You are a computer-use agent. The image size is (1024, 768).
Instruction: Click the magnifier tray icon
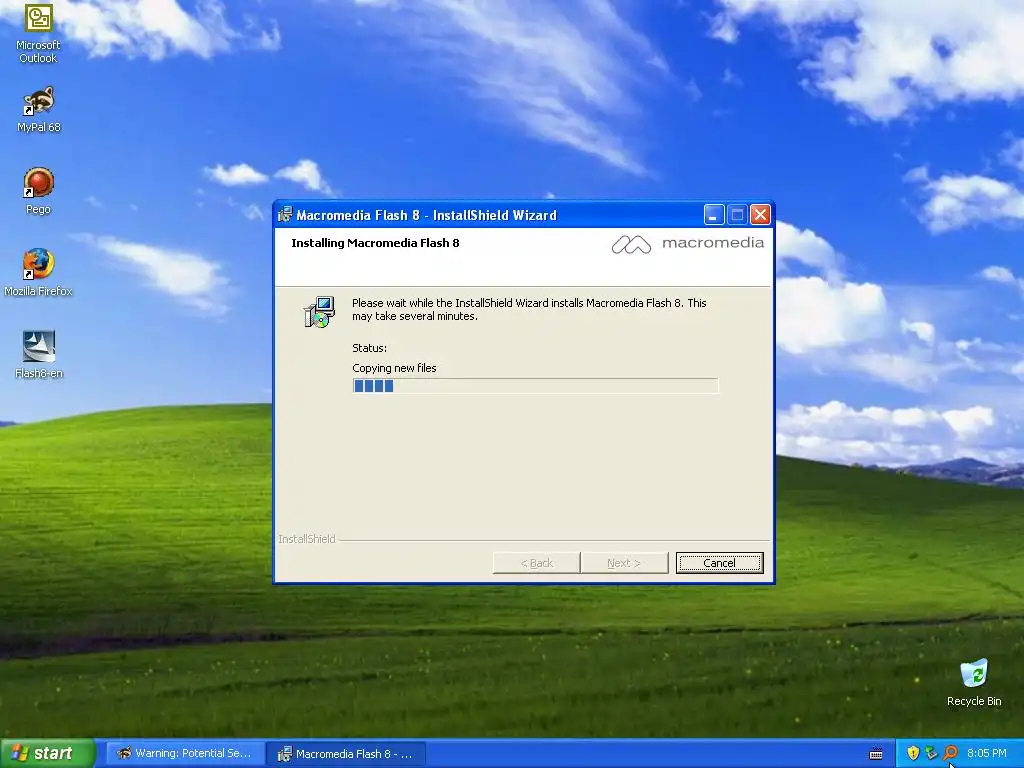pyautogui.click(x=950, y=754)
